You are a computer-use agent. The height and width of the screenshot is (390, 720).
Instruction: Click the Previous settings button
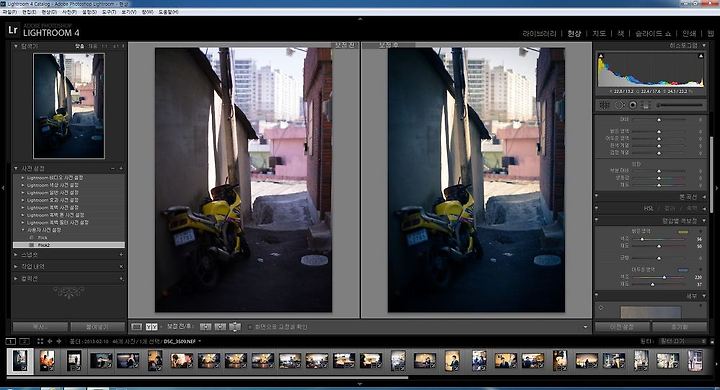coord(622,327)
